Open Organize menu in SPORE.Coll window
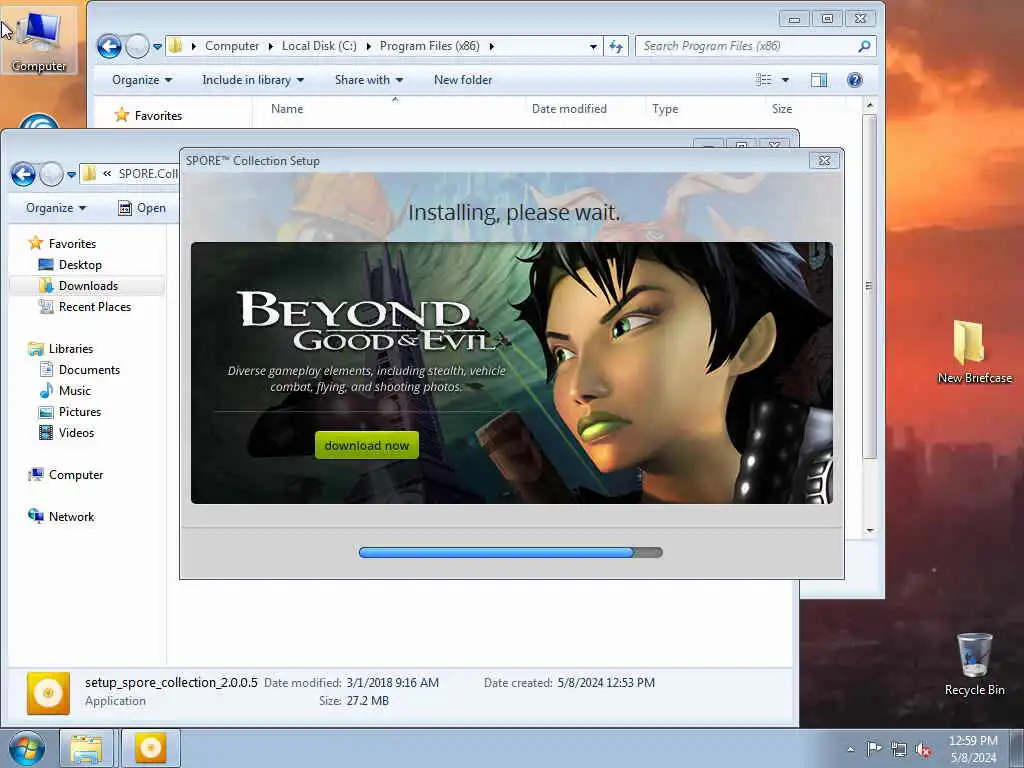This screenshot has width=1024, height=768. click(x=56, y=208)
